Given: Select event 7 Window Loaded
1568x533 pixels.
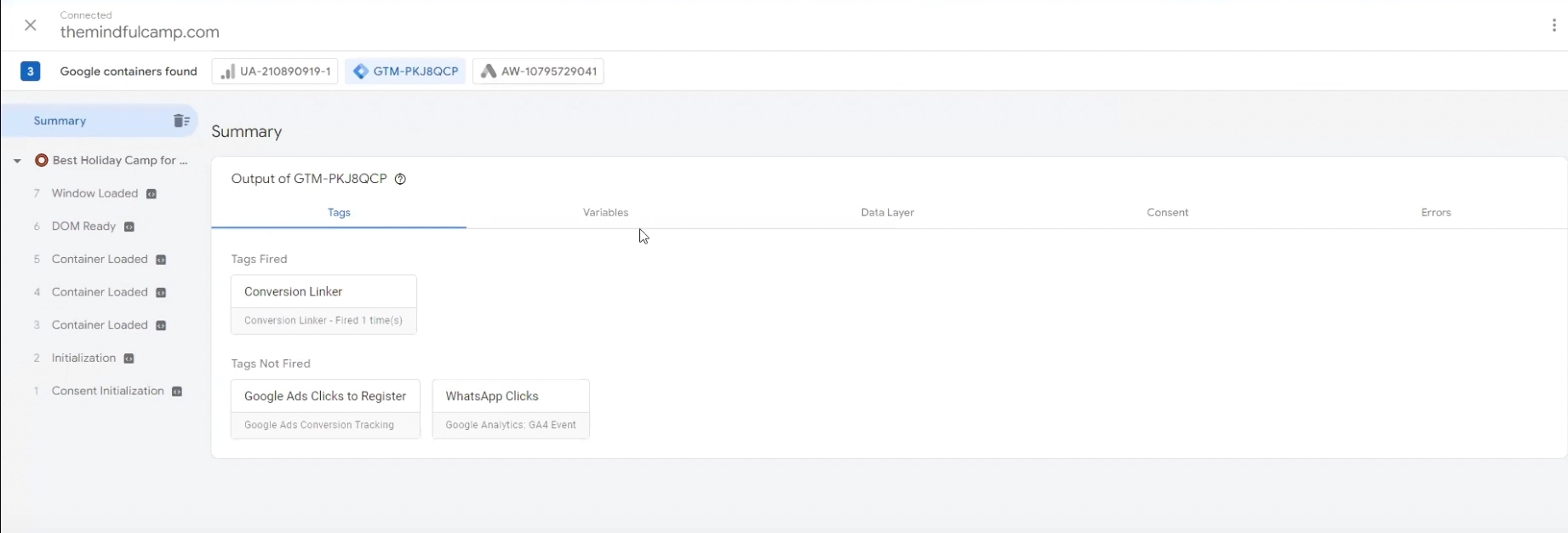Looking at the screenshot, I should 94,193.
